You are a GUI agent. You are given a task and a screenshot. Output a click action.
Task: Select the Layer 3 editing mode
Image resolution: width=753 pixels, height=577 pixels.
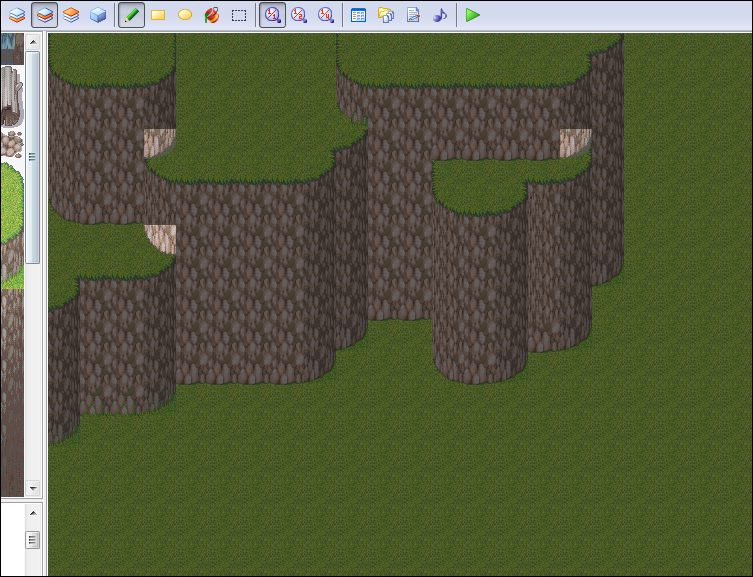tap(71, 15)
